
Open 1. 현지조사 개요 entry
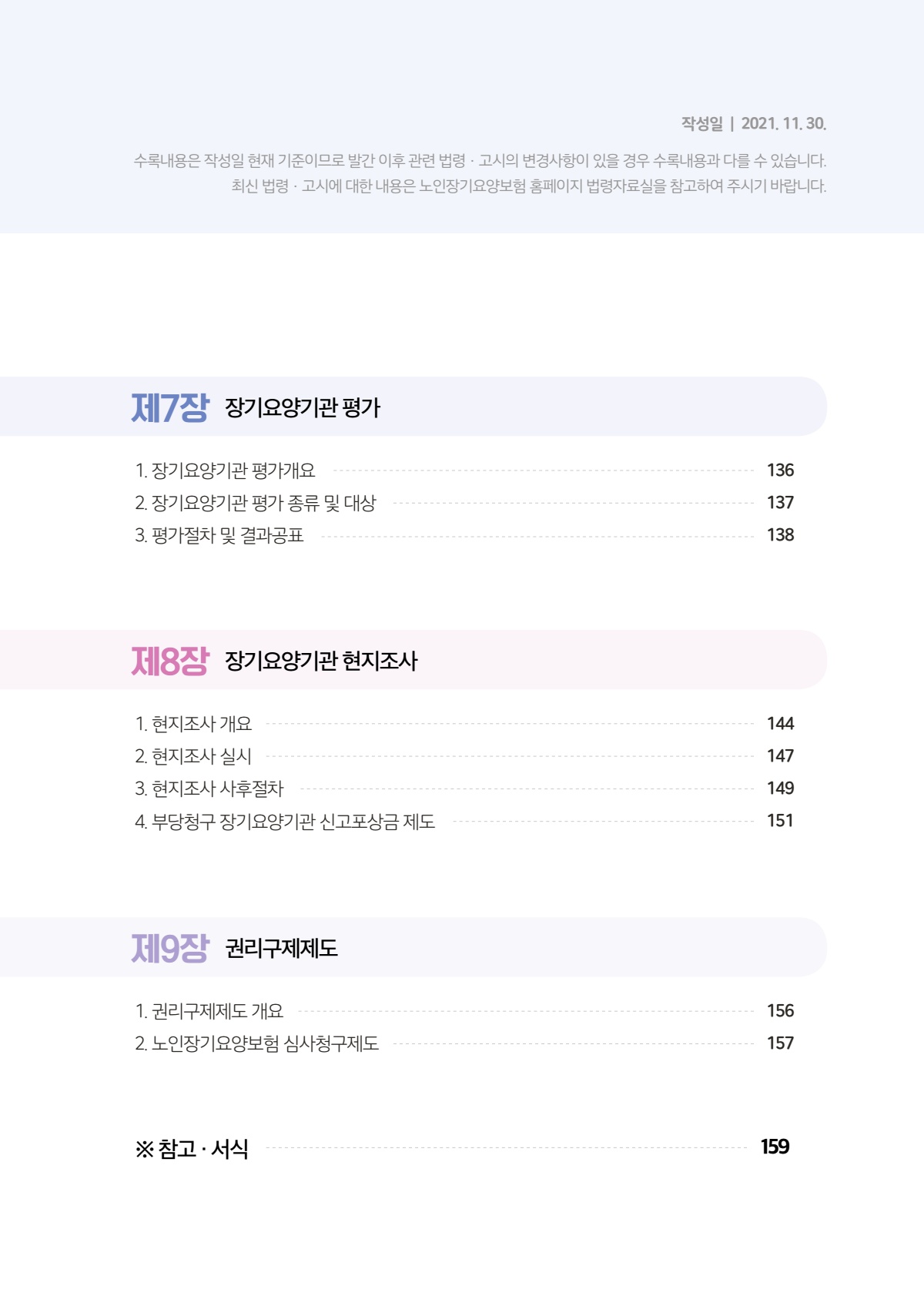point(193,724)
